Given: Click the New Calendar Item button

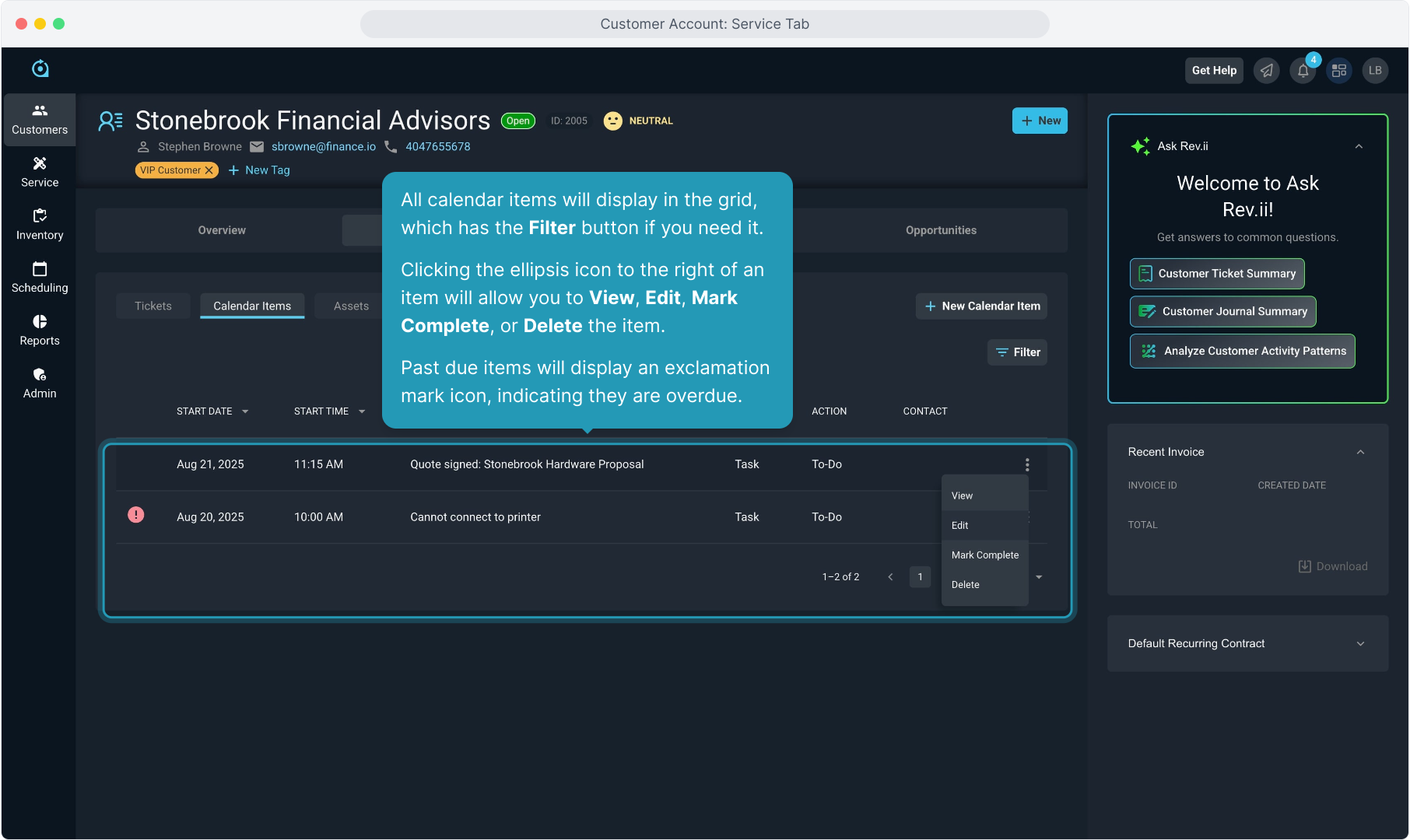Looking at the screenshot, I should 981,306.
